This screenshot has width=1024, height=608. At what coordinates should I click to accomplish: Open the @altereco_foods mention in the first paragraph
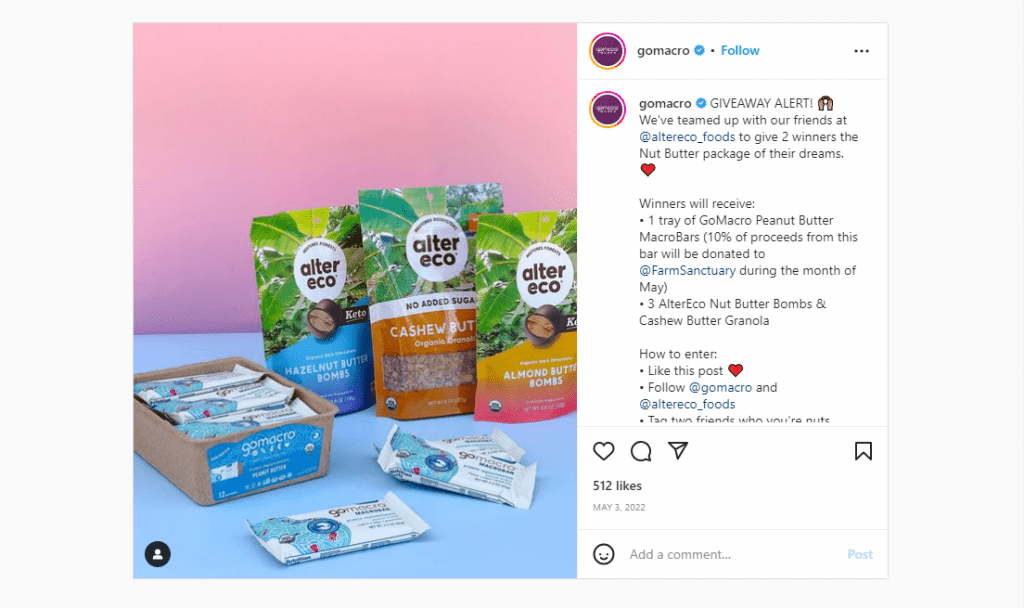tap(687, 136)
